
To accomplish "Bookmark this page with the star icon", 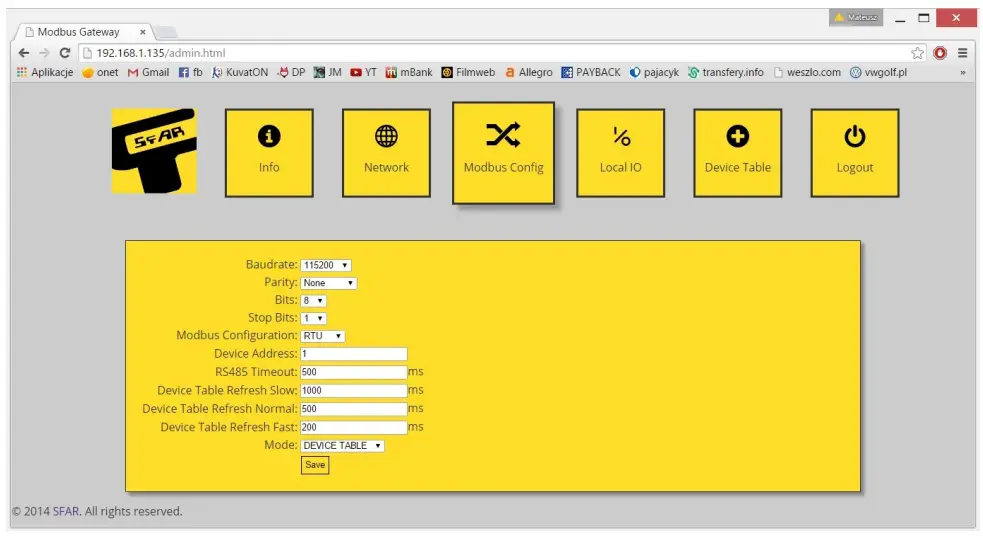I will (x=917, y=53).
